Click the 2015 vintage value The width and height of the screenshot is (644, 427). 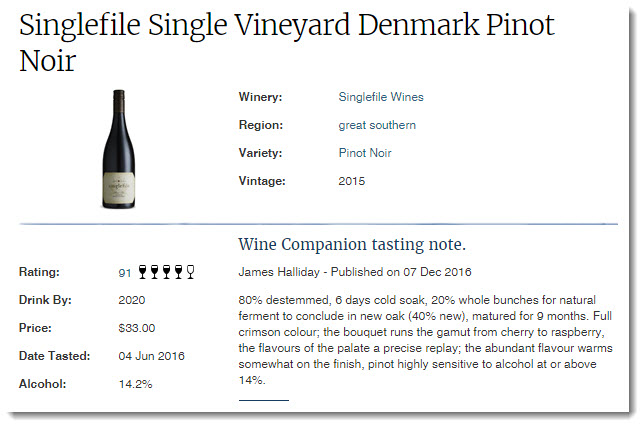coord(352,181)
